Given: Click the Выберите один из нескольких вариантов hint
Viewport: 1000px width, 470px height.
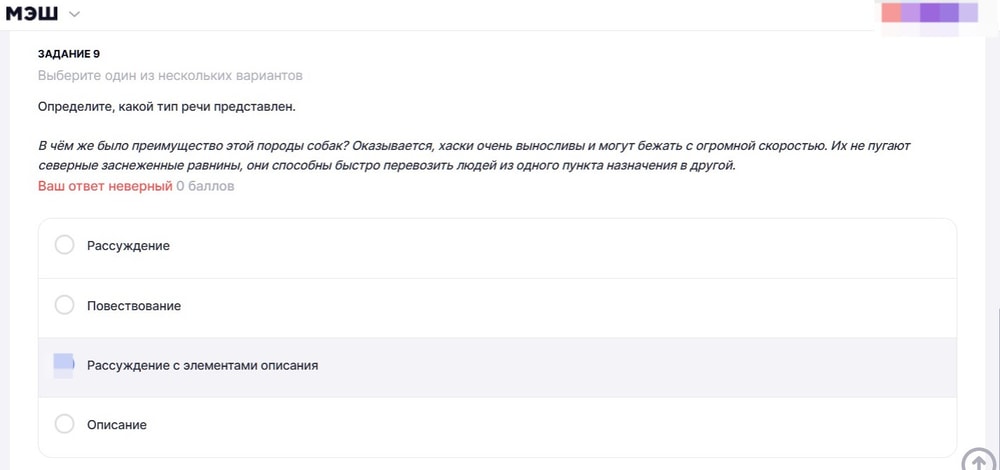Looking at the screenshot, I should click(170, 76).
